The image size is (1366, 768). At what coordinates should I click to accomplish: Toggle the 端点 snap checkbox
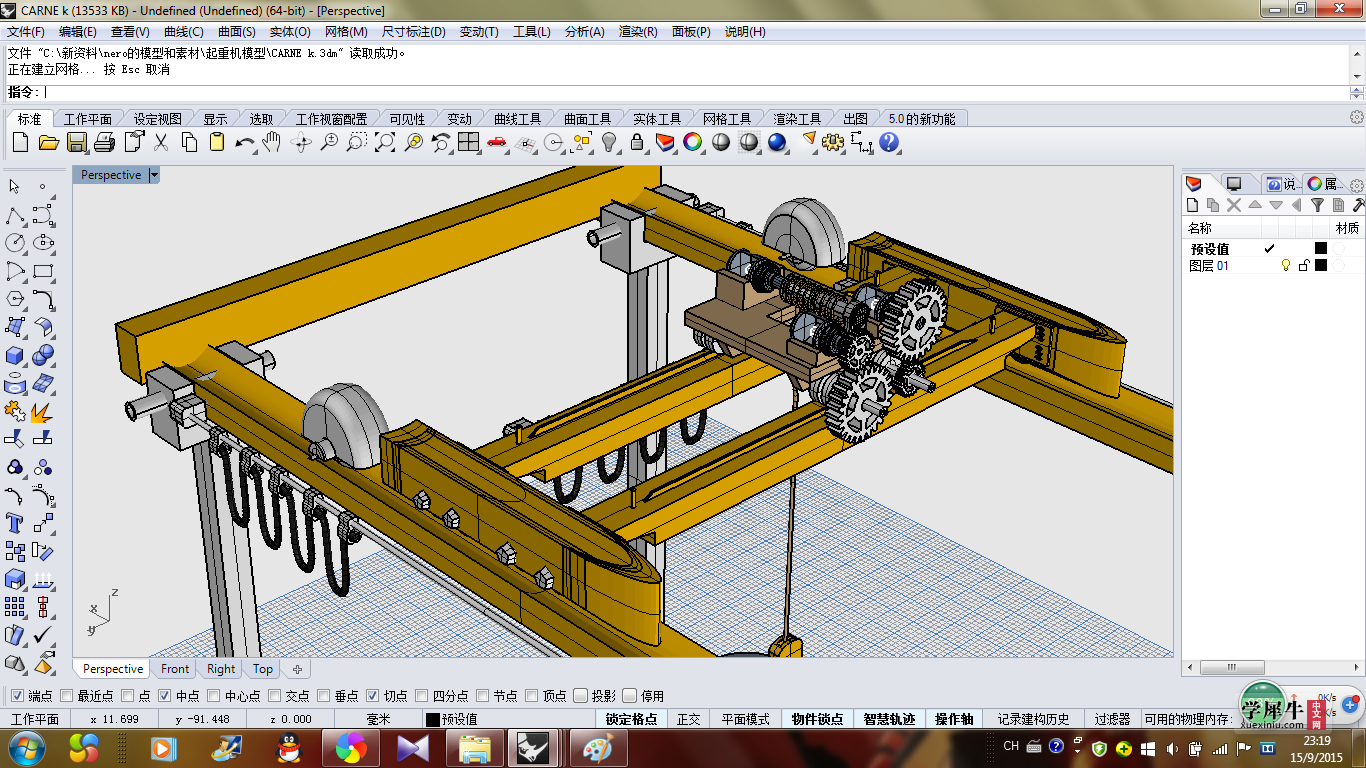click(x=17, y=696)
